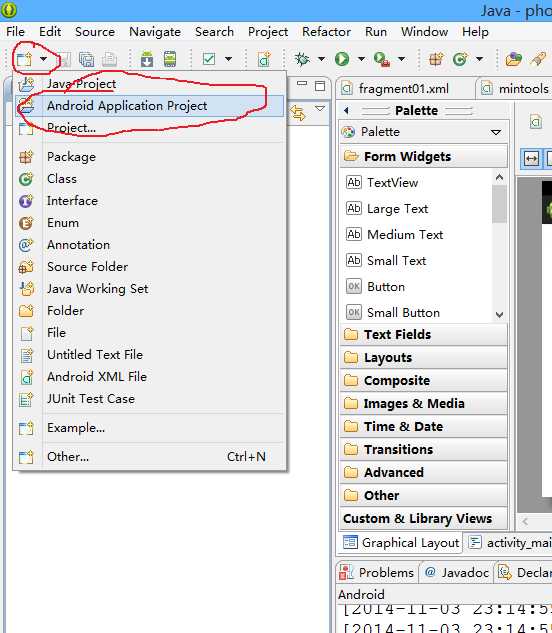
Task: Click the New Java Package toolbar icon
Action: click(436, 59)
